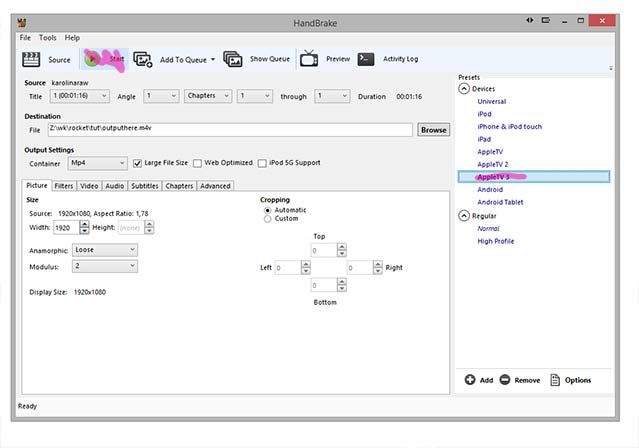Image resolution: width=639 pixels, height=448 pixels.
Task: Click the Remove preset label
Action: pos(527,380)
